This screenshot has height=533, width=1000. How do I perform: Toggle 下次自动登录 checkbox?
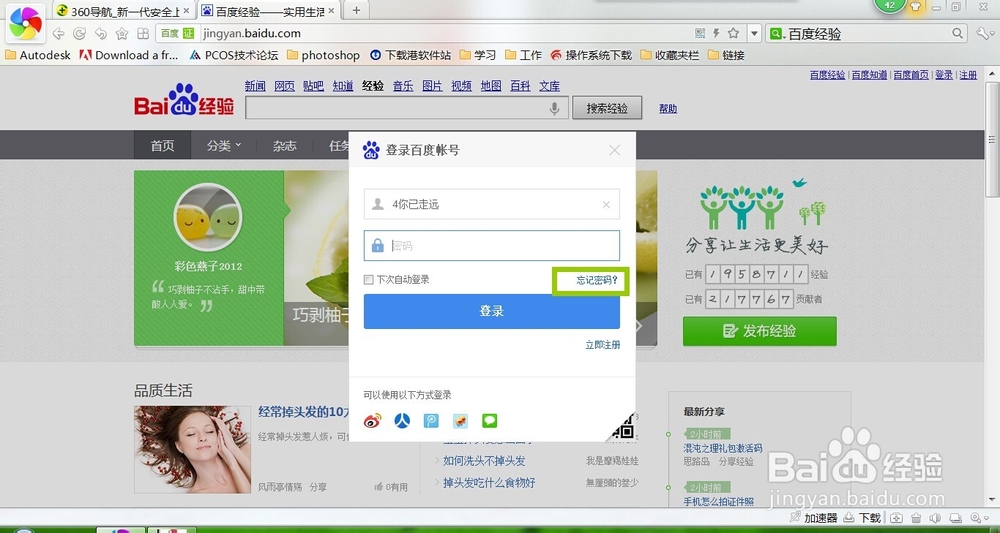[x=368, y=279]
